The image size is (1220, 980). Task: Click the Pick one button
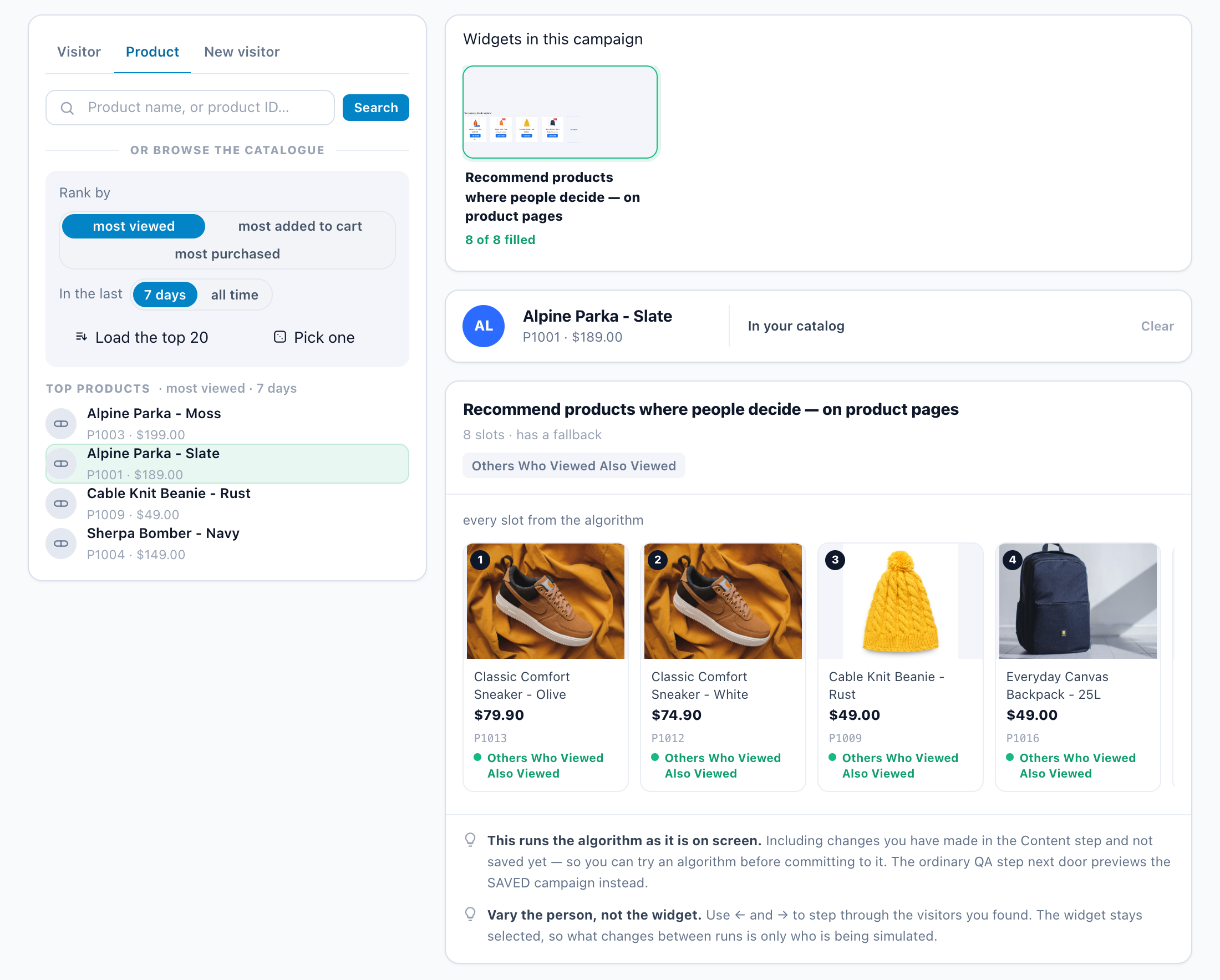click(x=314, y=337)
